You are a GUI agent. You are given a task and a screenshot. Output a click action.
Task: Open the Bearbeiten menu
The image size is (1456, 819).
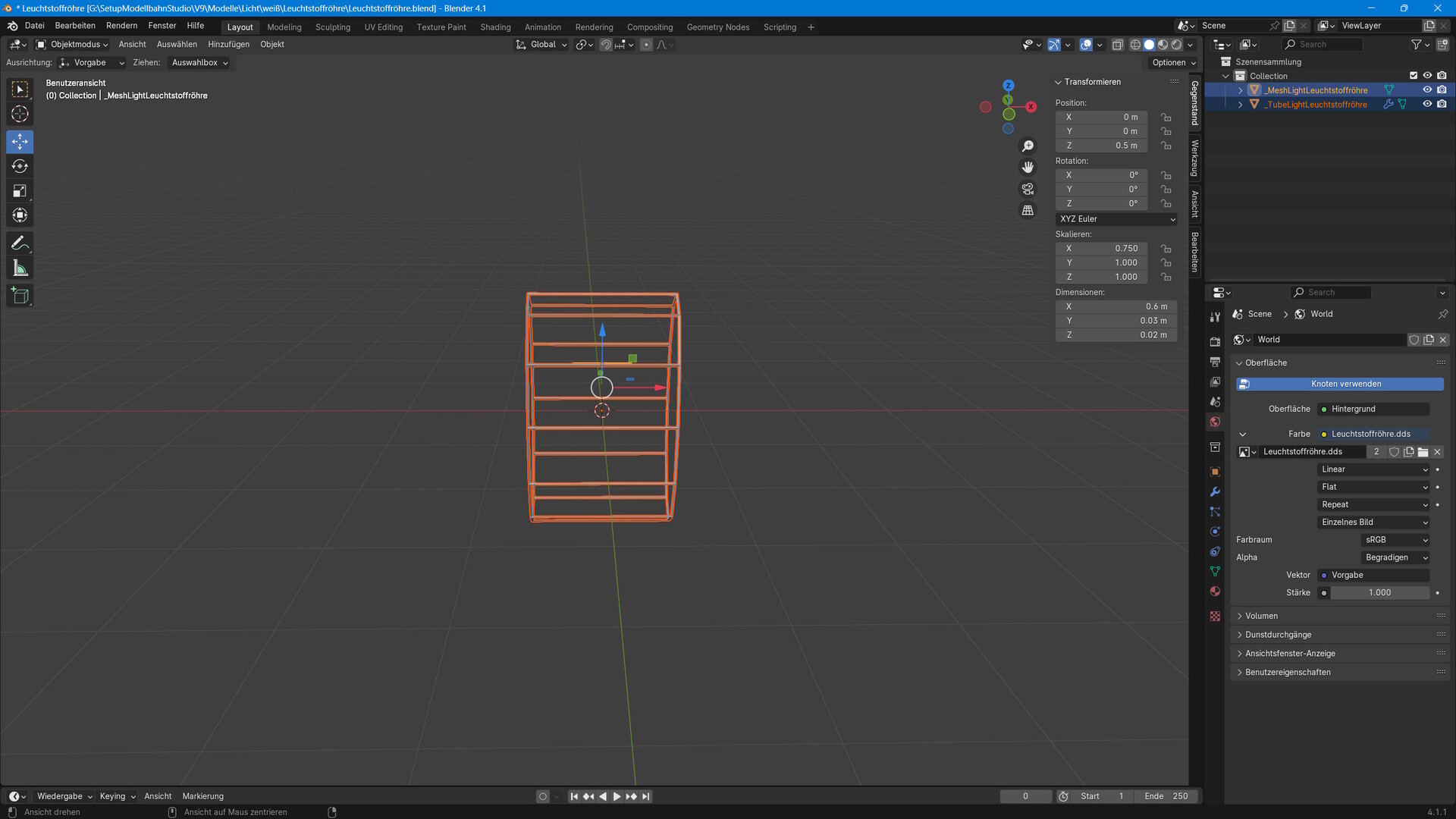(x=75, y=26)
